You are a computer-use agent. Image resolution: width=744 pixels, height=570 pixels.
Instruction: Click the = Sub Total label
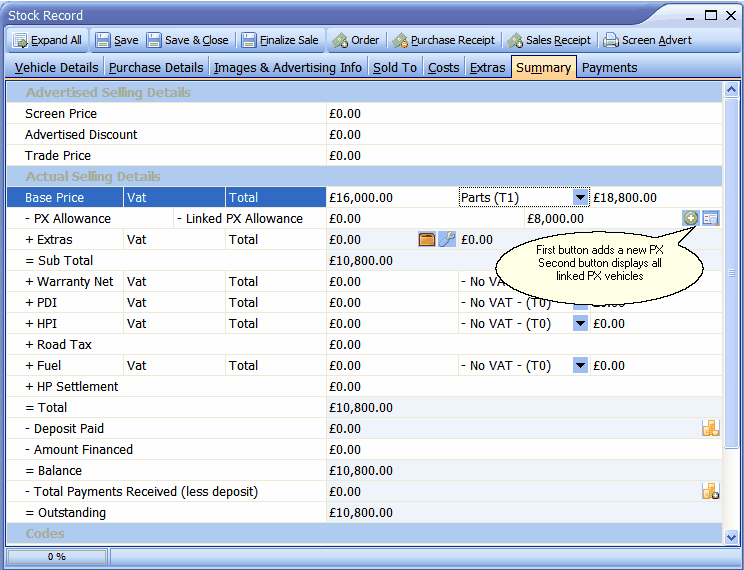pyautogui.click(x=59, y=261)
